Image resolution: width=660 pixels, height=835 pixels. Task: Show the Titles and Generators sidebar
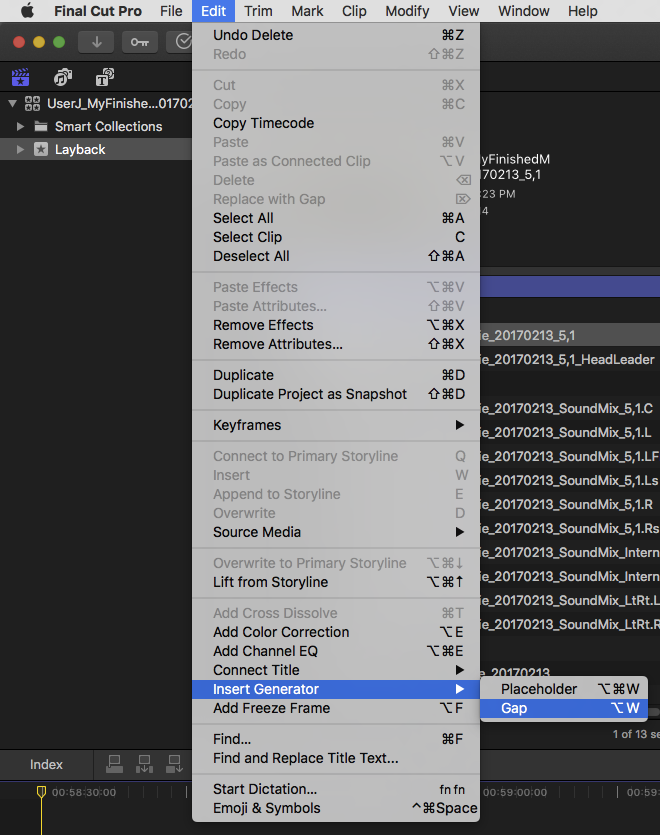104,78
